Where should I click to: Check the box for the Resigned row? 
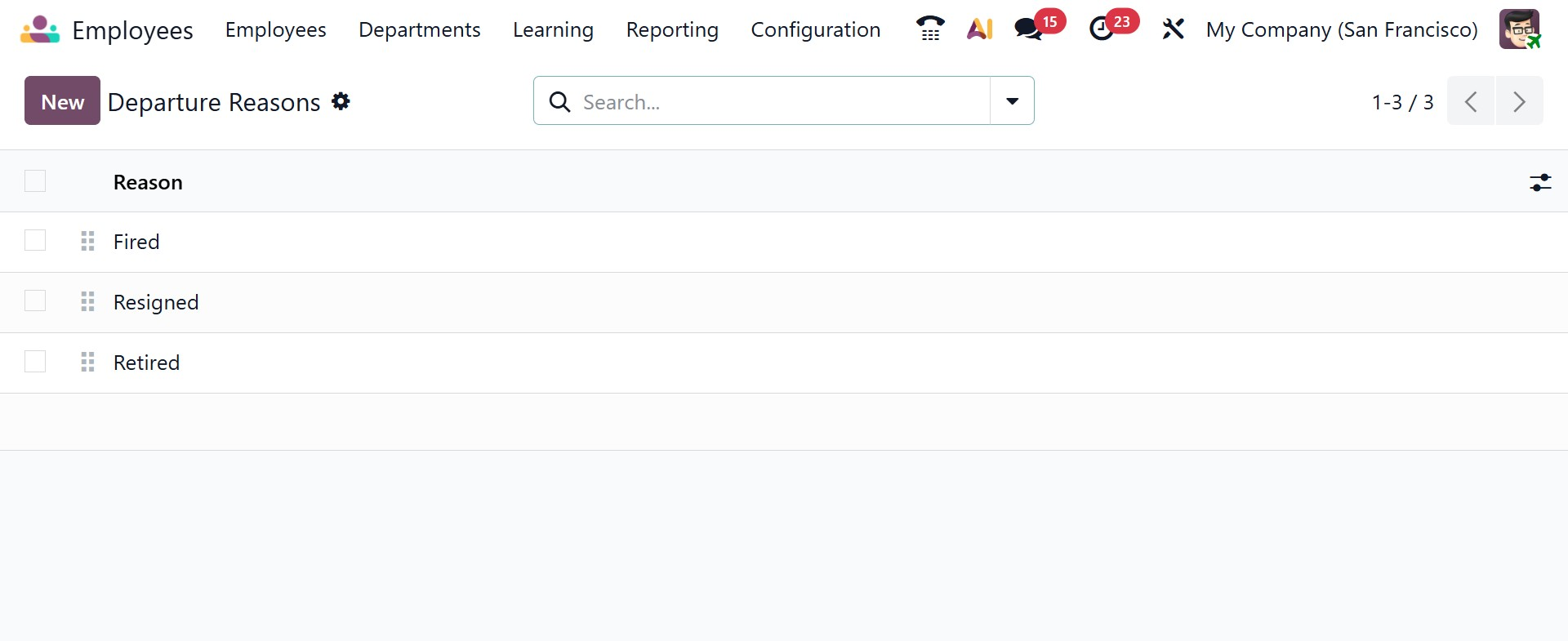(35, 301)
